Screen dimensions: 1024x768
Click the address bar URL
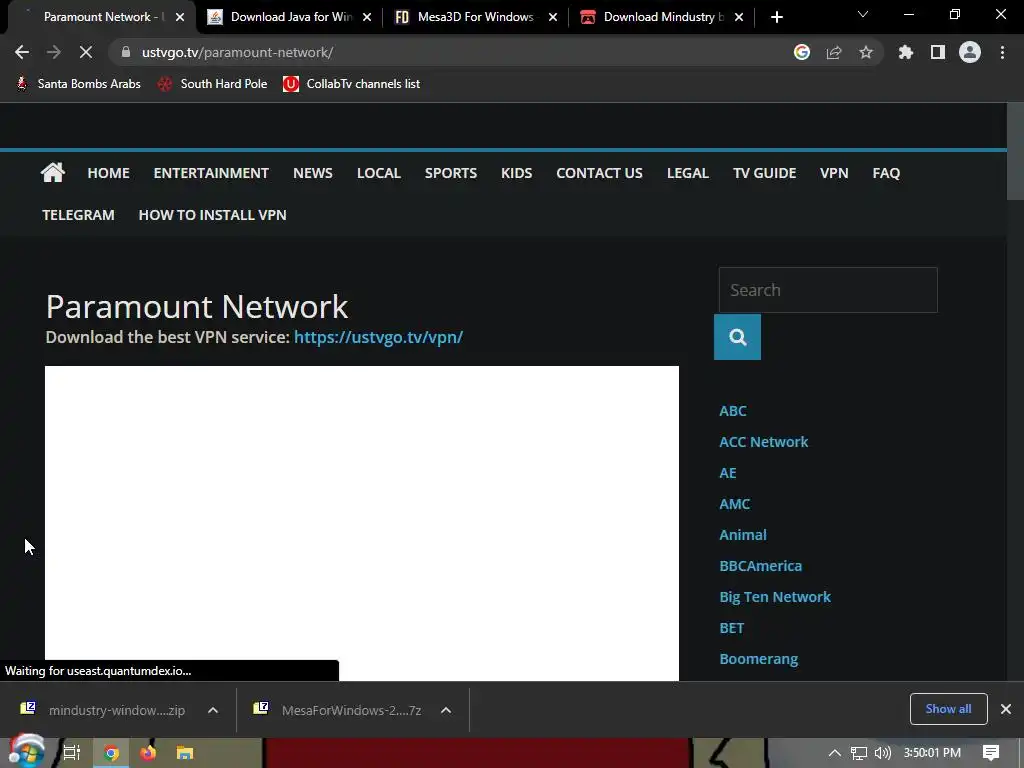(x=237, y=52)
